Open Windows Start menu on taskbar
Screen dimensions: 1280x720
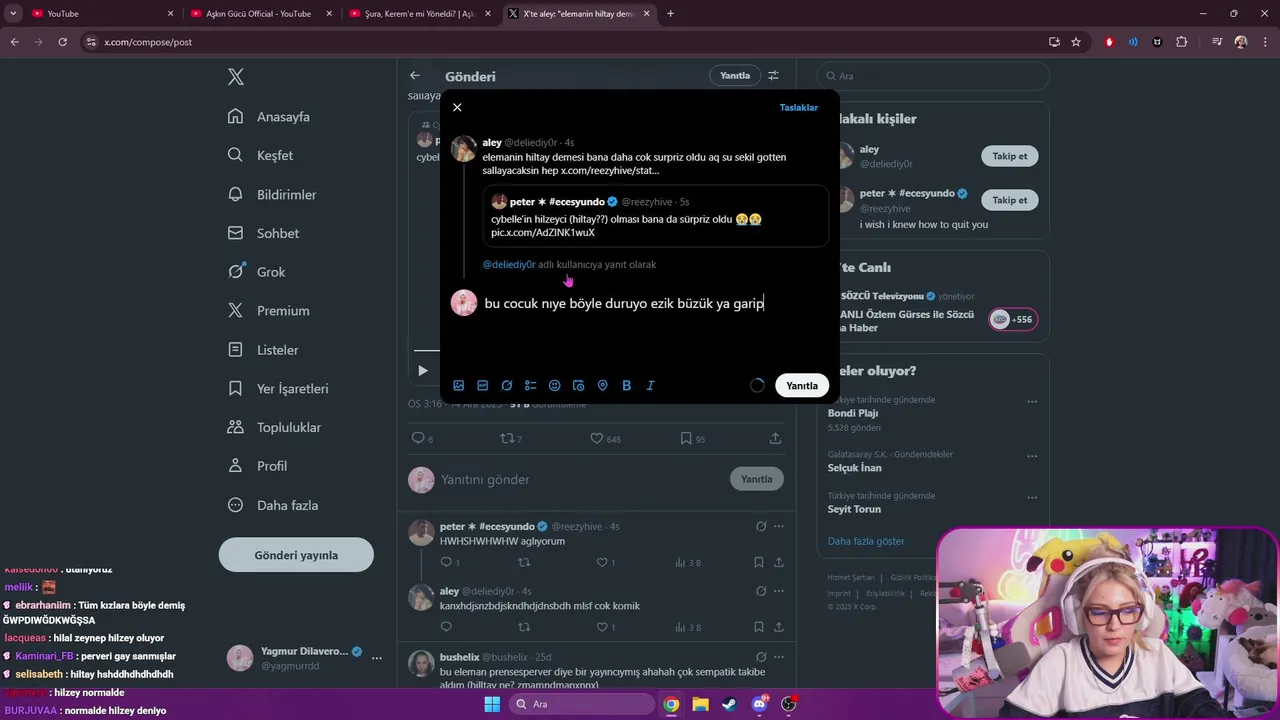tap(492, 704)
